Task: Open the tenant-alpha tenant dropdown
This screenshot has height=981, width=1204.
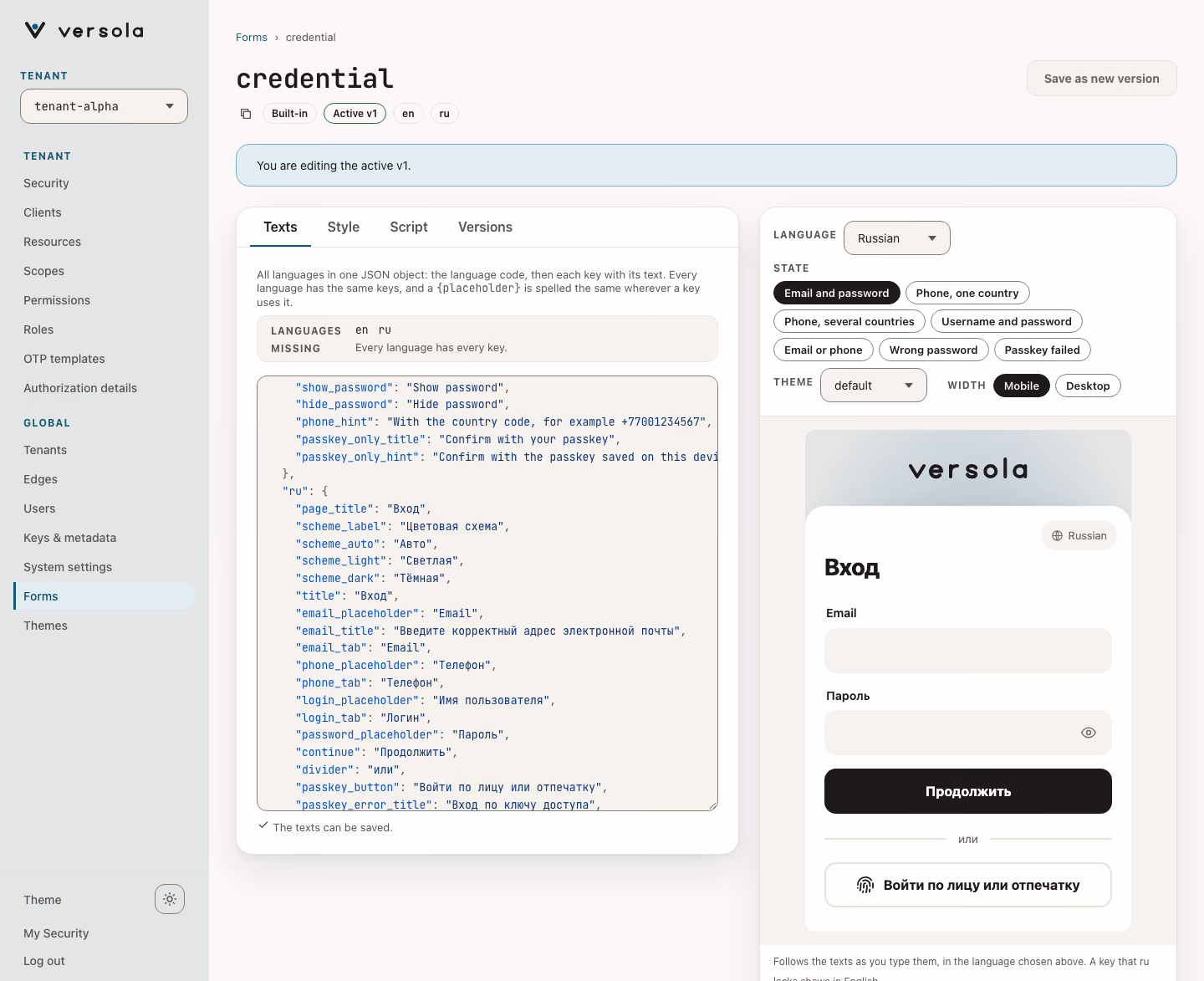Action: coord(104,106)
